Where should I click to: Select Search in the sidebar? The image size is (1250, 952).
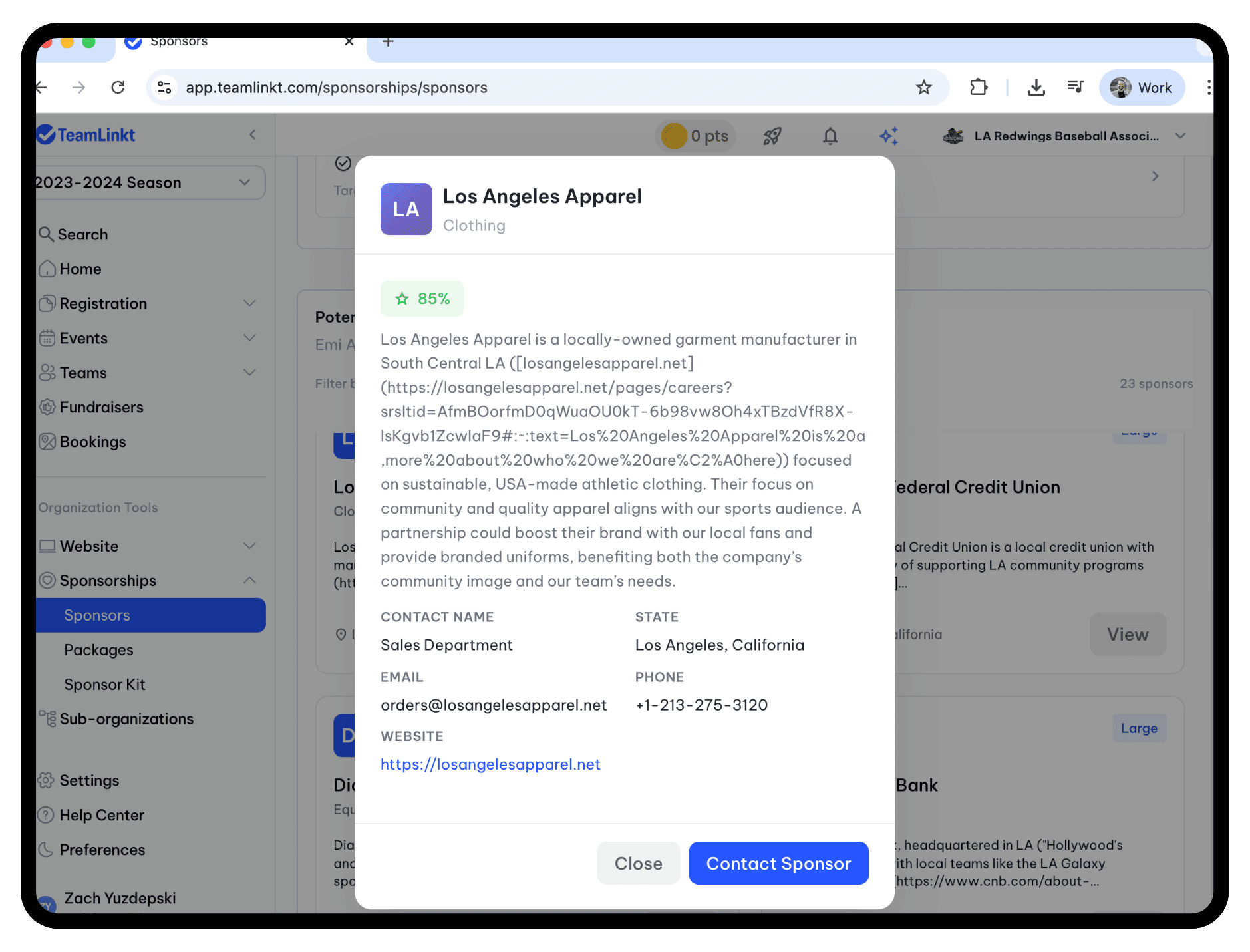[82, 234]
